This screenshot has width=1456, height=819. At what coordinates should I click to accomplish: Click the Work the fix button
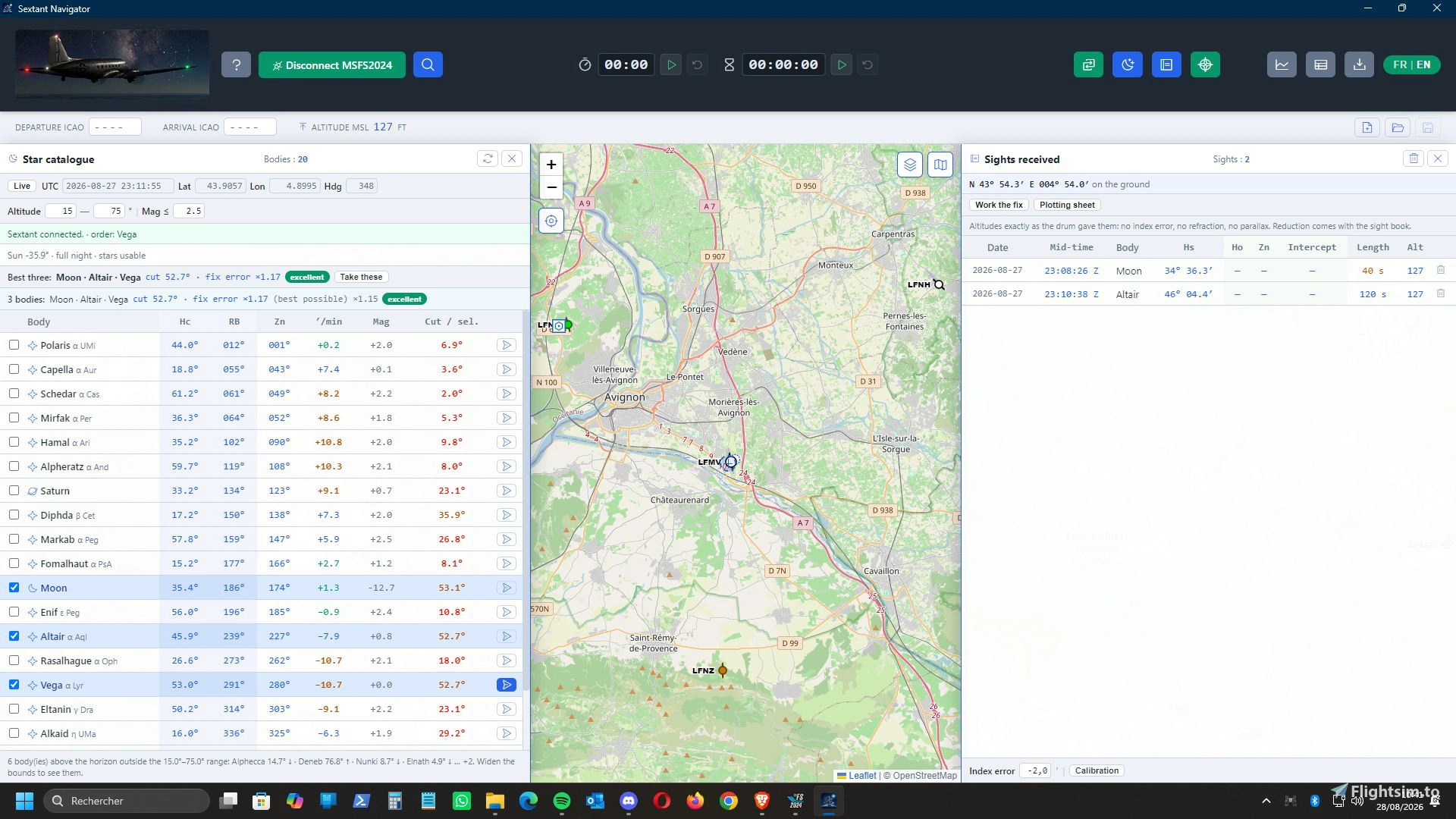pyautogui.click(x=999, y=205)
